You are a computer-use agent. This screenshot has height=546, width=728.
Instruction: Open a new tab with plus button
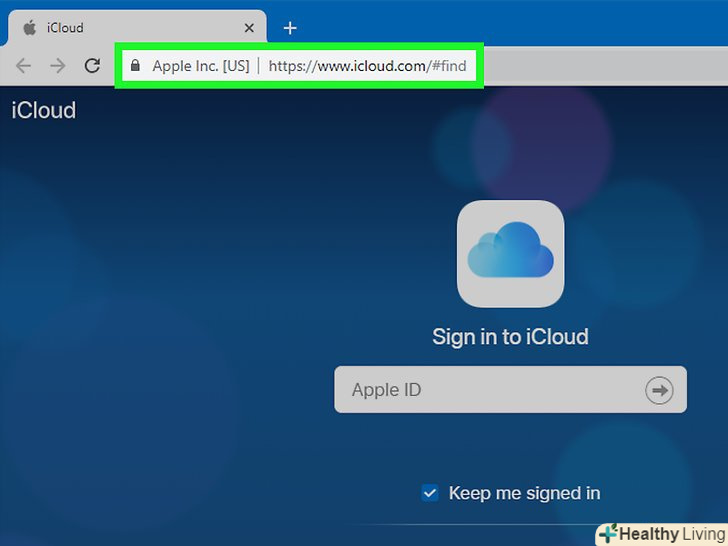pyautogui.click(x=290, y=28)
